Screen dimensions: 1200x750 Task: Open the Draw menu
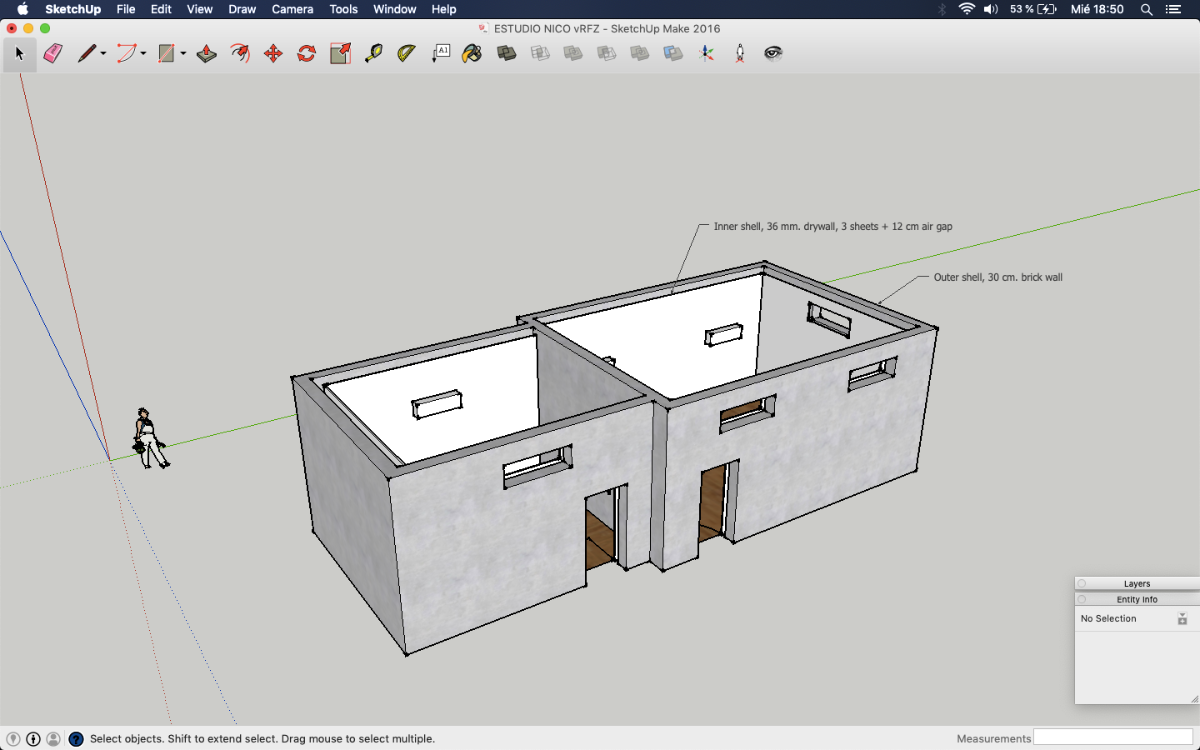[242, 9]
